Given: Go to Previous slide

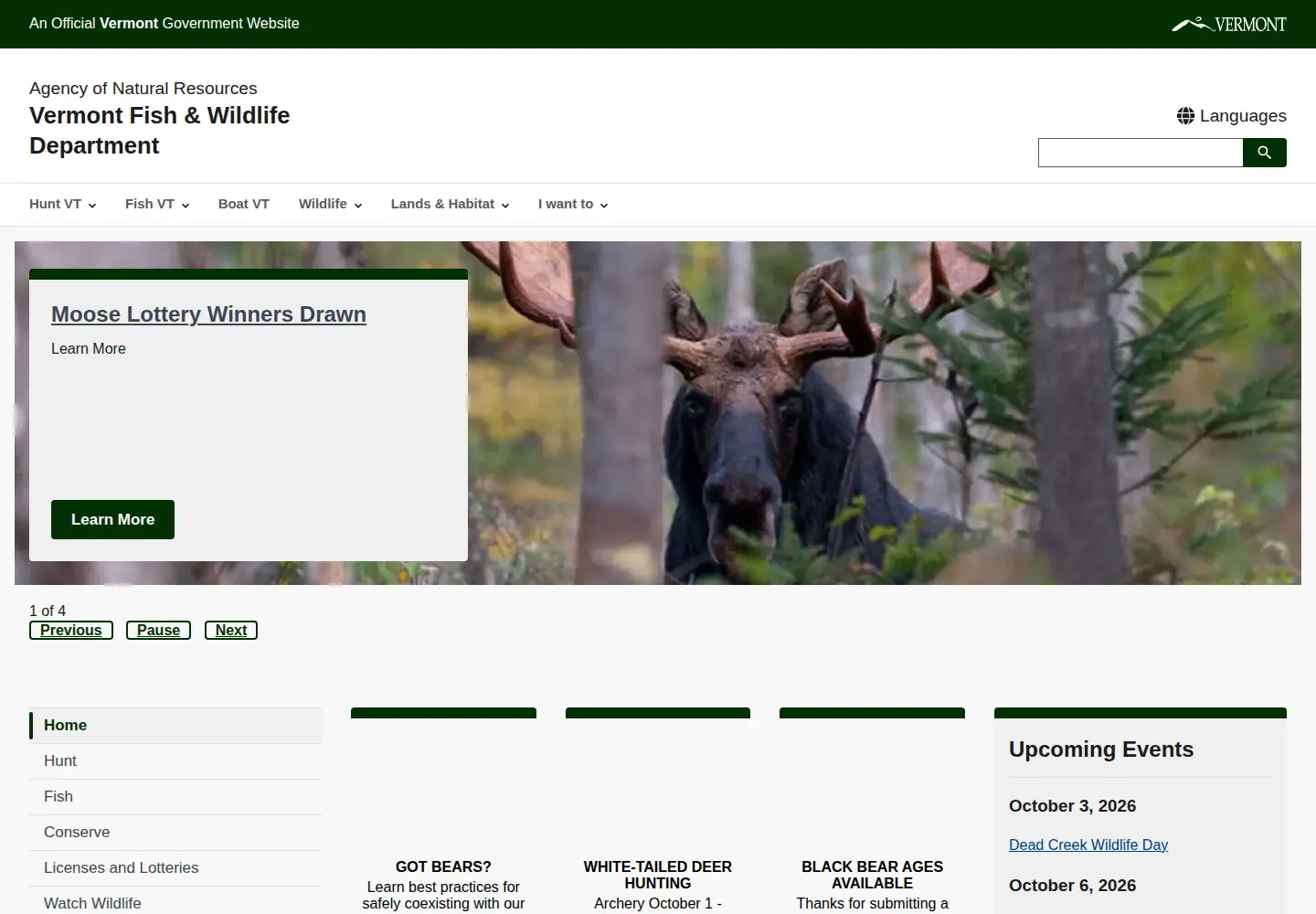Looking at the screenshot, I should pos(71,631).
